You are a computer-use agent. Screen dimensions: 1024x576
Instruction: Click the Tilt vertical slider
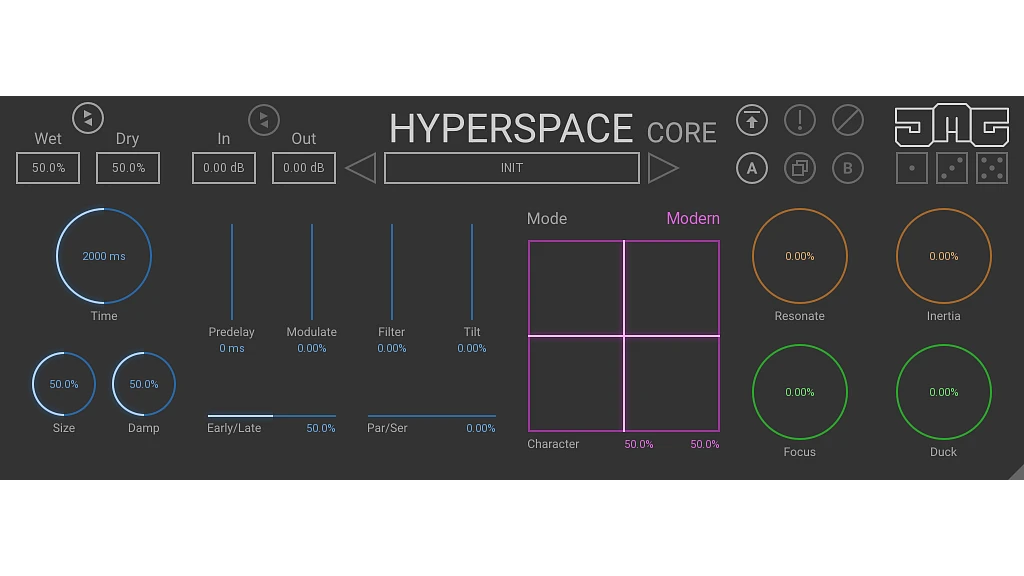click(472, 272)
